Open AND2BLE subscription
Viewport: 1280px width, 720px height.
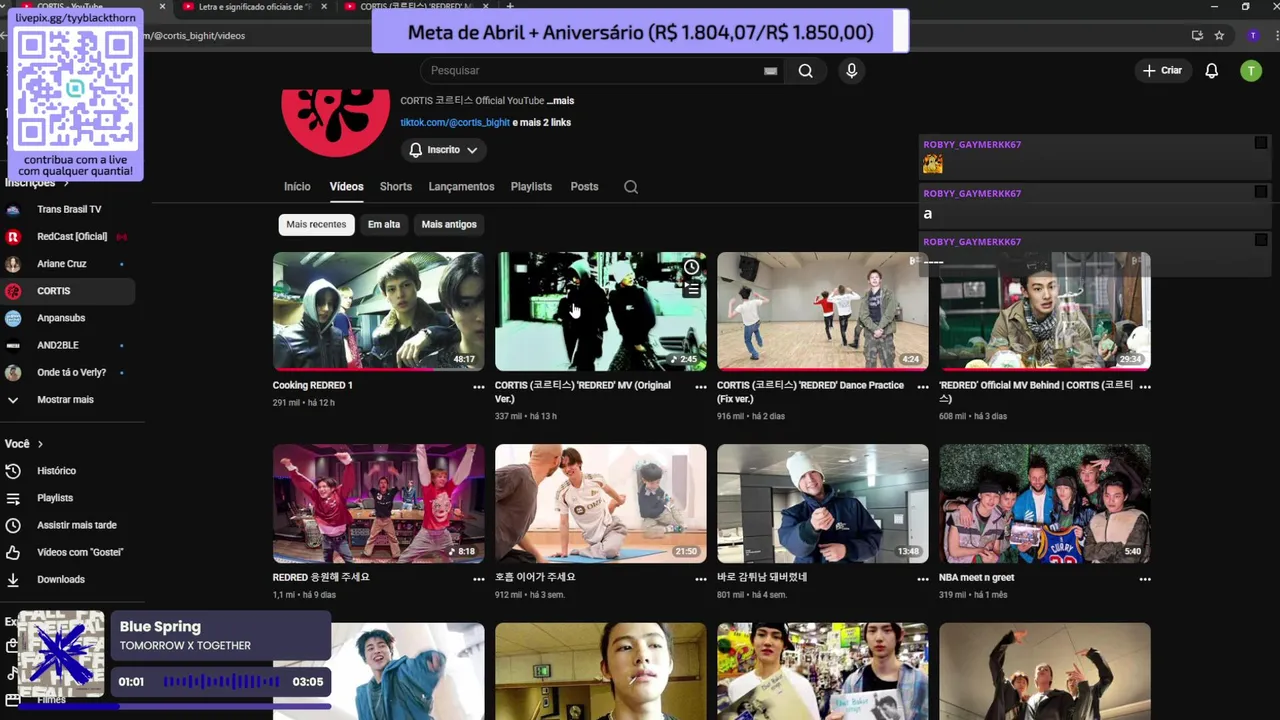pyautogui.click(x=58, y=345)
